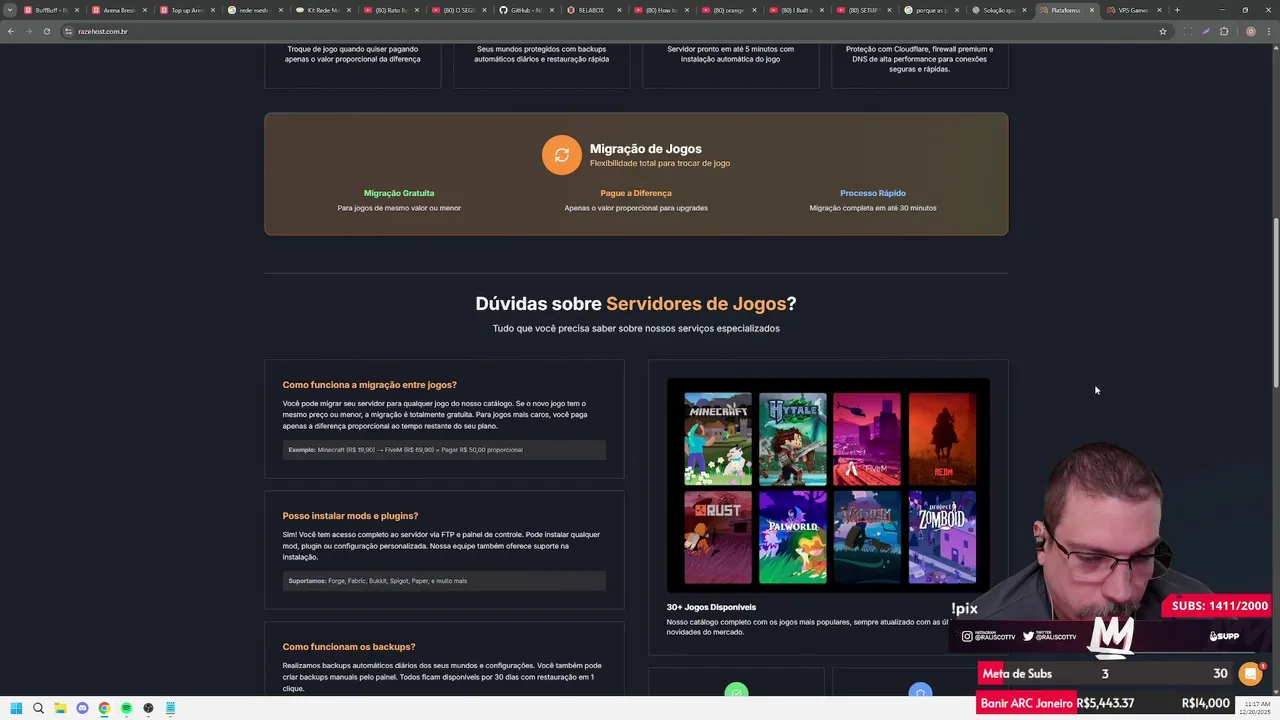This screenshot has width=1280, height=720.
Task: Open the tab search chevron at far left
Action: 10,10
